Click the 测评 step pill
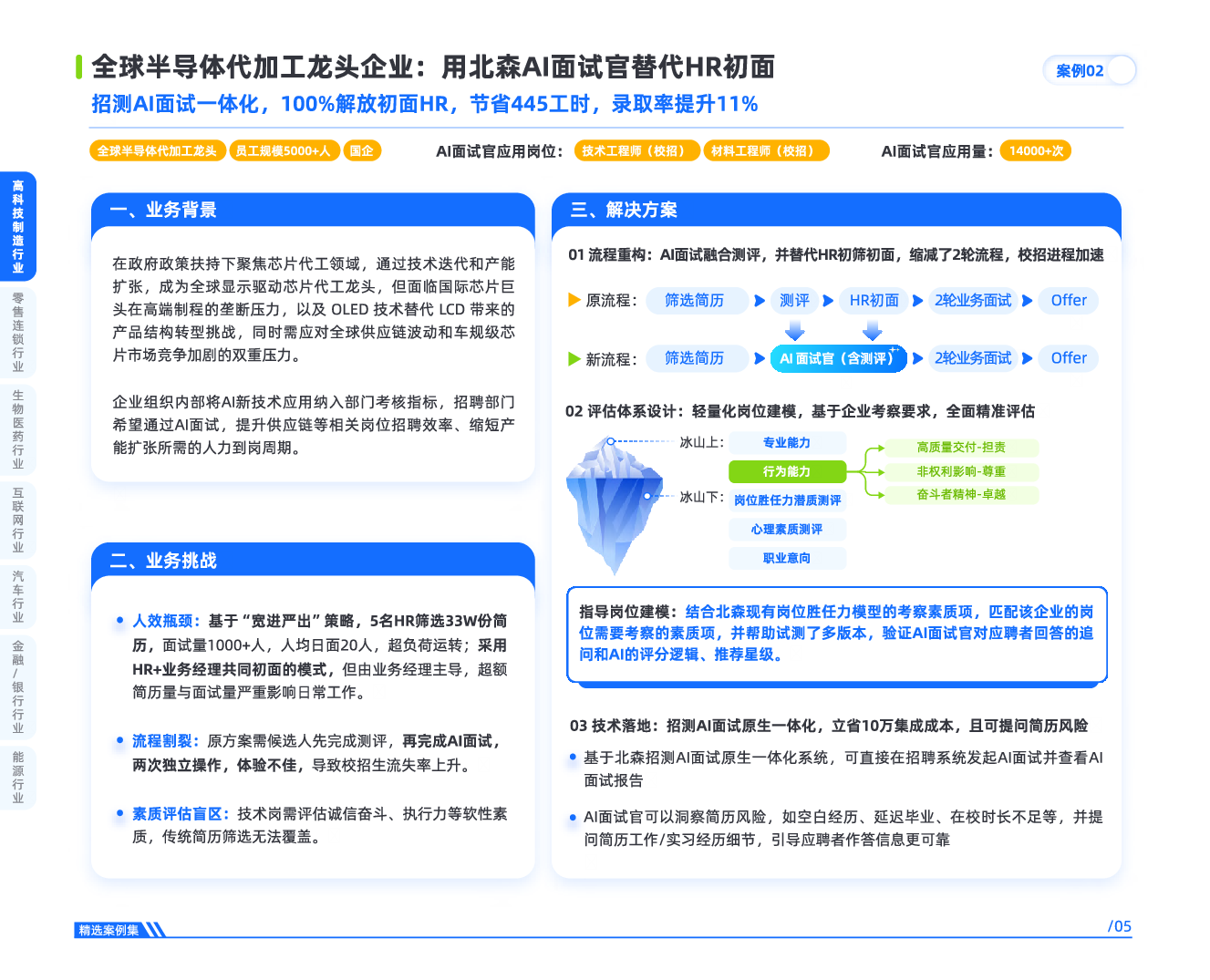The image size is (1210, 980). [x=794, y=300]
